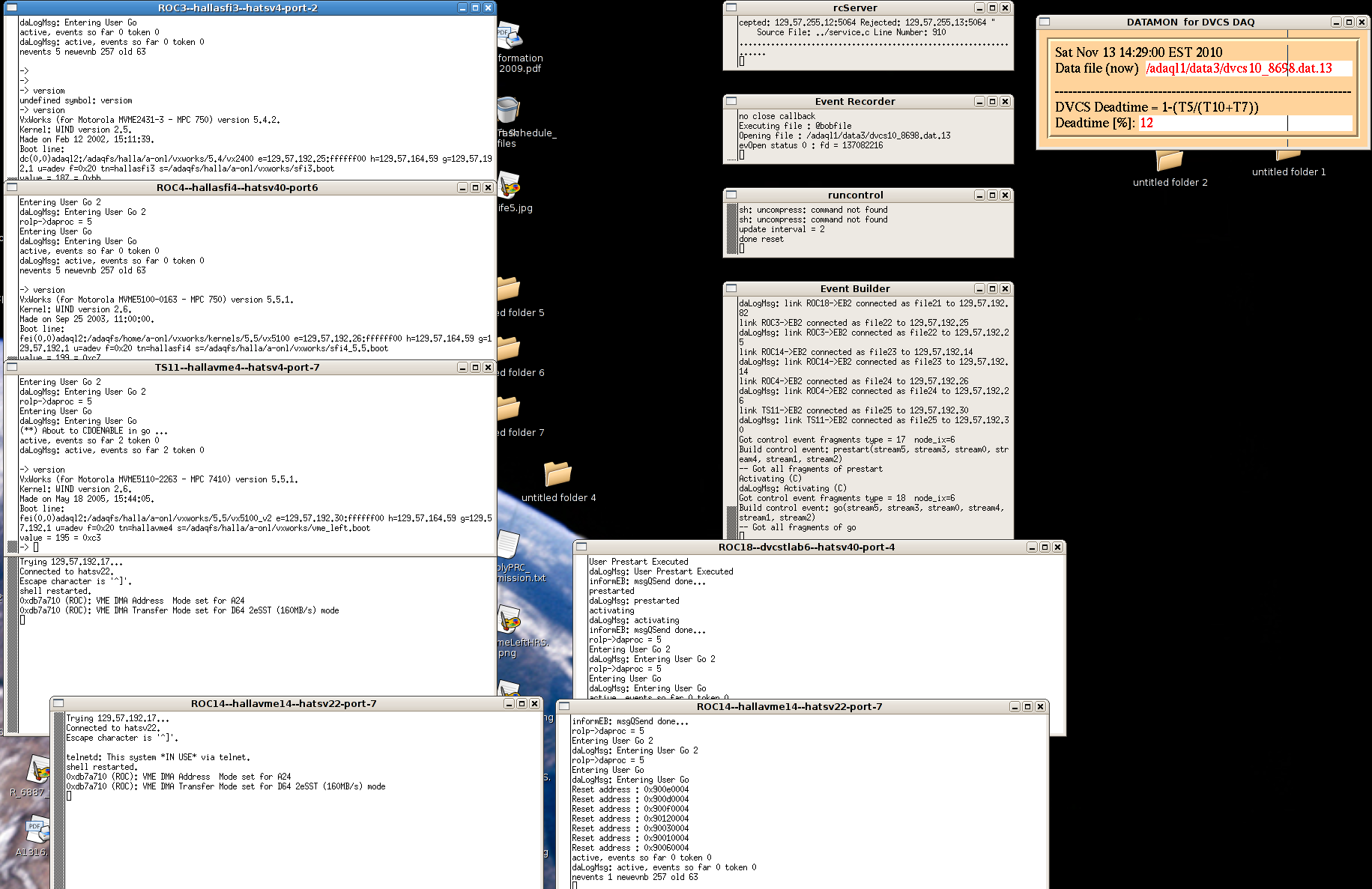Viewport: 1372px width, 889px height.
Task: Open window menu icon of ROC18--dvcstlab6 terminal
Action: [581, 547]
